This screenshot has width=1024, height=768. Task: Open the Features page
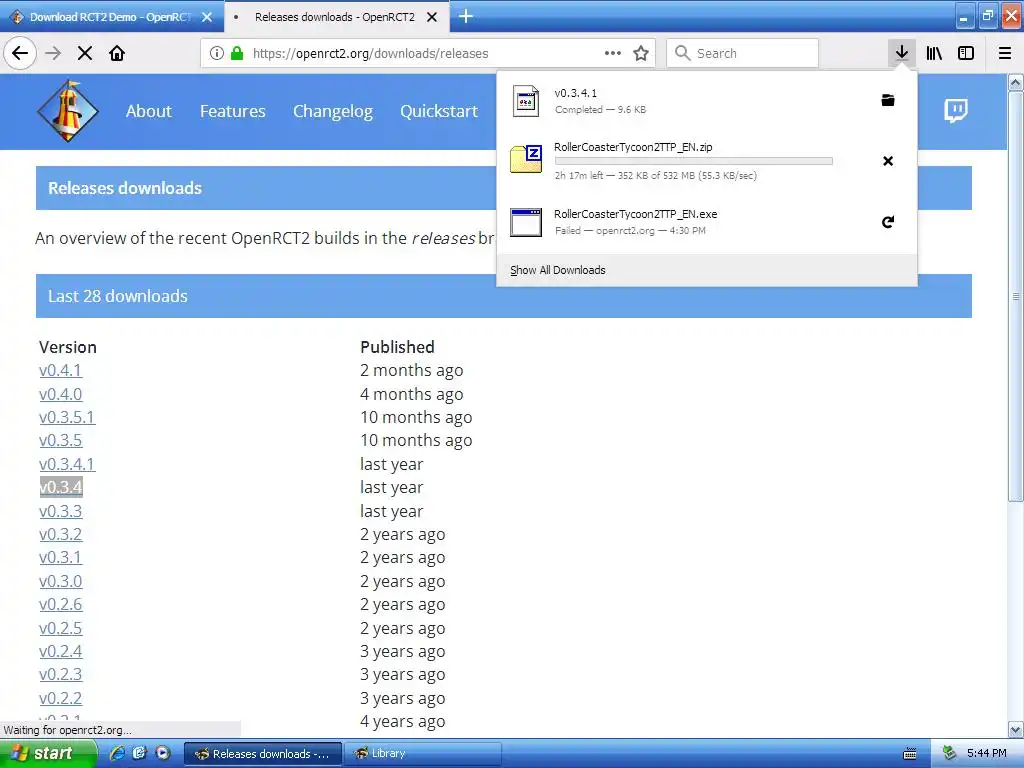pos(232,111)
